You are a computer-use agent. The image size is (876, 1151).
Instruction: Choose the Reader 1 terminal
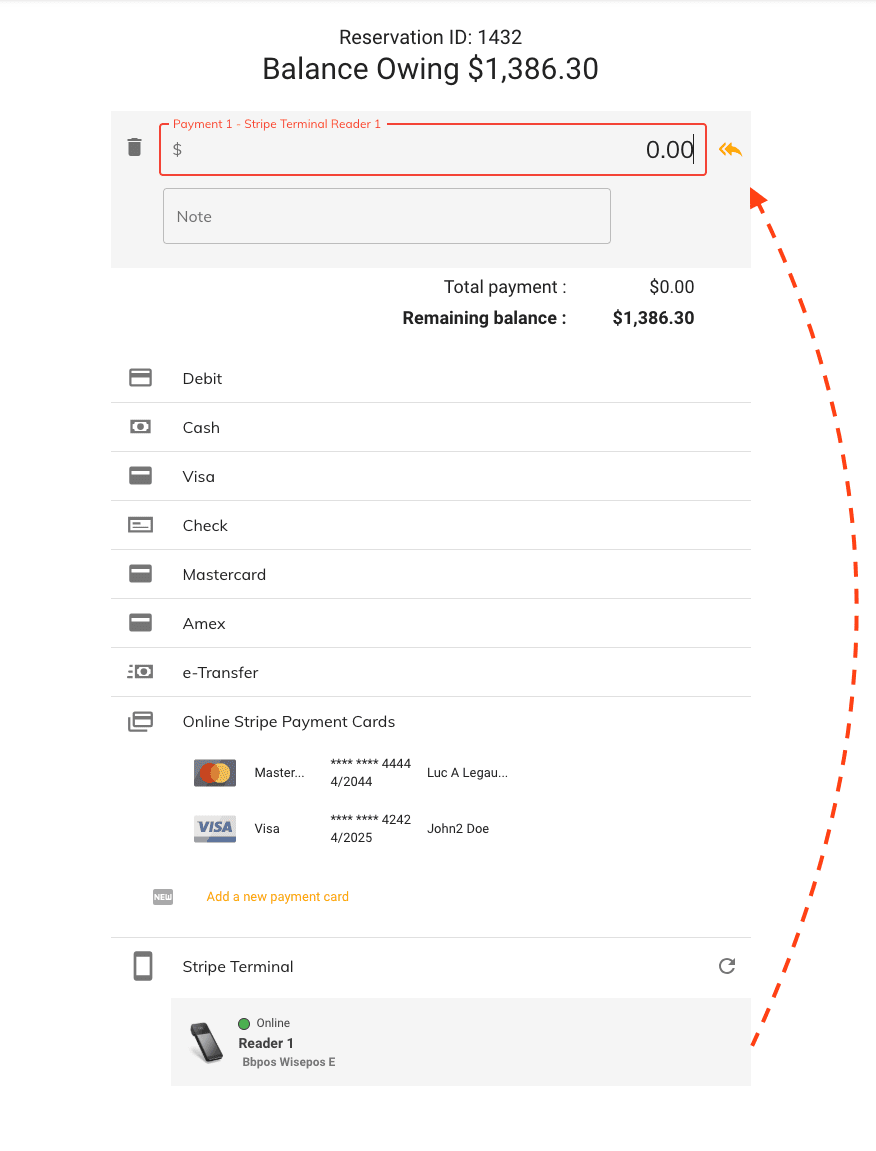pyautogui.click(x=461, y=1042)
